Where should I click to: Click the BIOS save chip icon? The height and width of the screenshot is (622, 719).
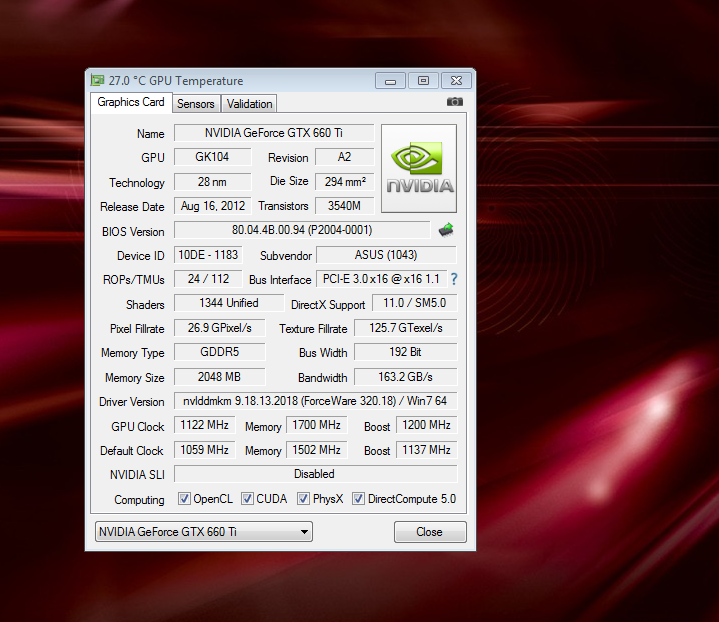tap(446, 230)
